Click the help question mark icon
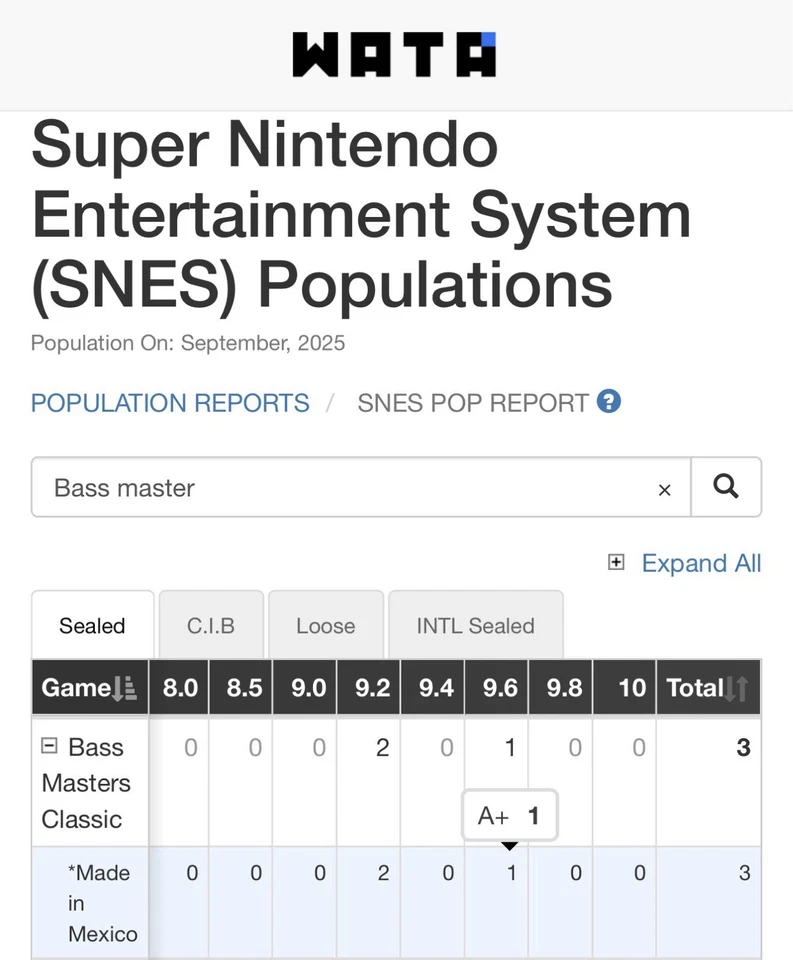 [x=609, y=402]
